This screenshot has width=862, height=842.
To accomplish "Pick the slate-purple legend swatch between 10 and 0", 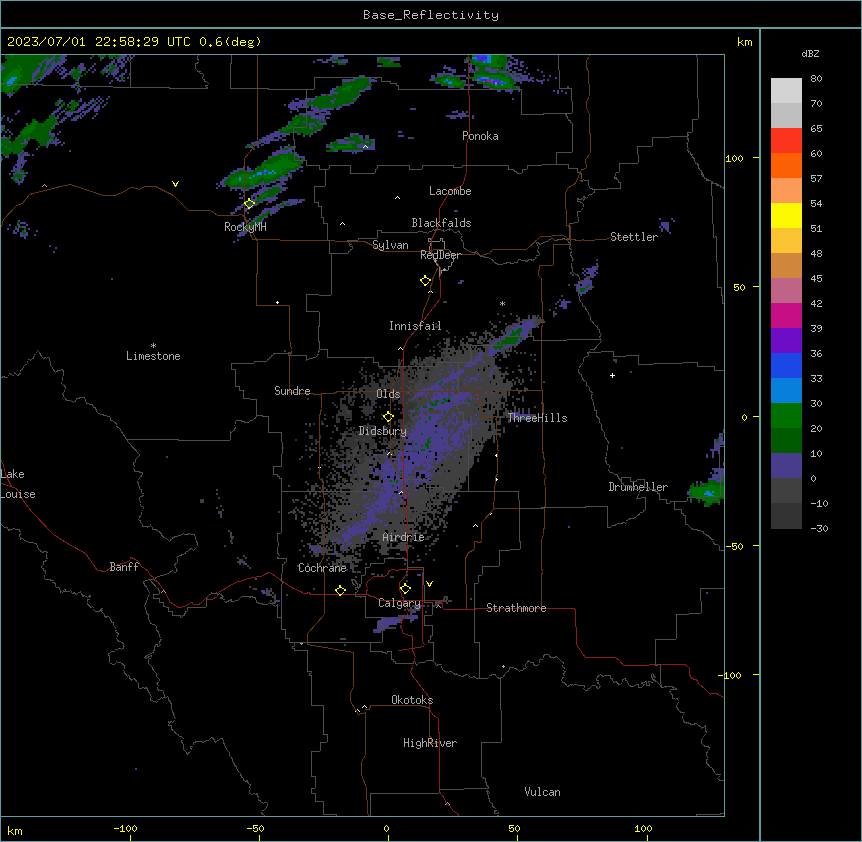I will coord(786,466).
